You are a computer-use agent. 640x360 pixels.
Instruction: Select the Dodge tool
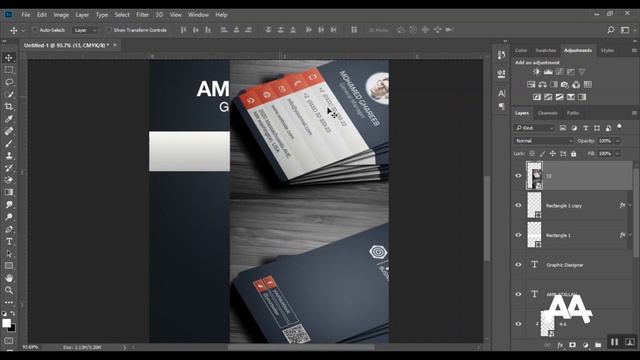[9, 217]
